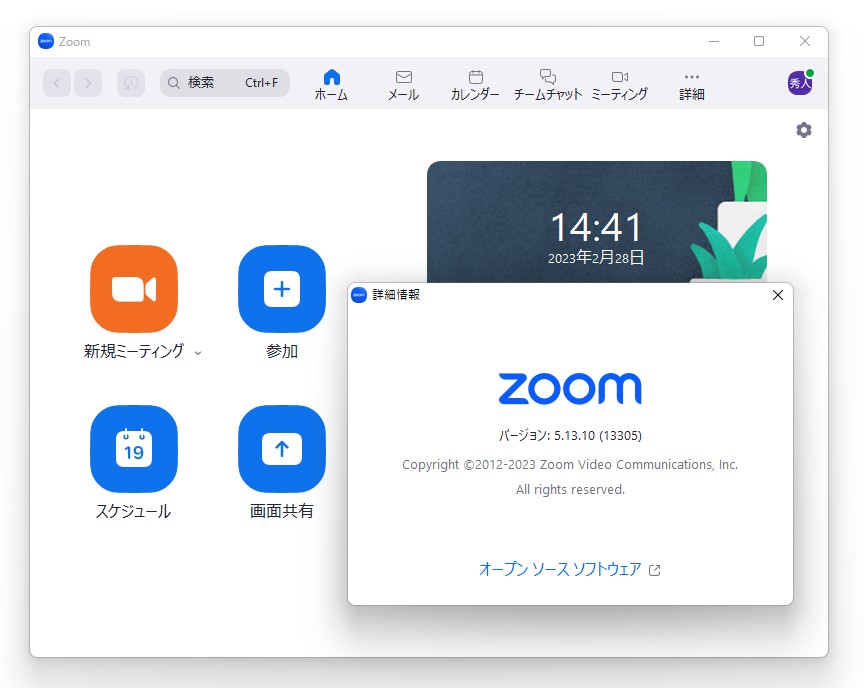Open the カレンダー (Calendar) icon
The height and width of the screenshot is (688, 864).
(475, 83)
